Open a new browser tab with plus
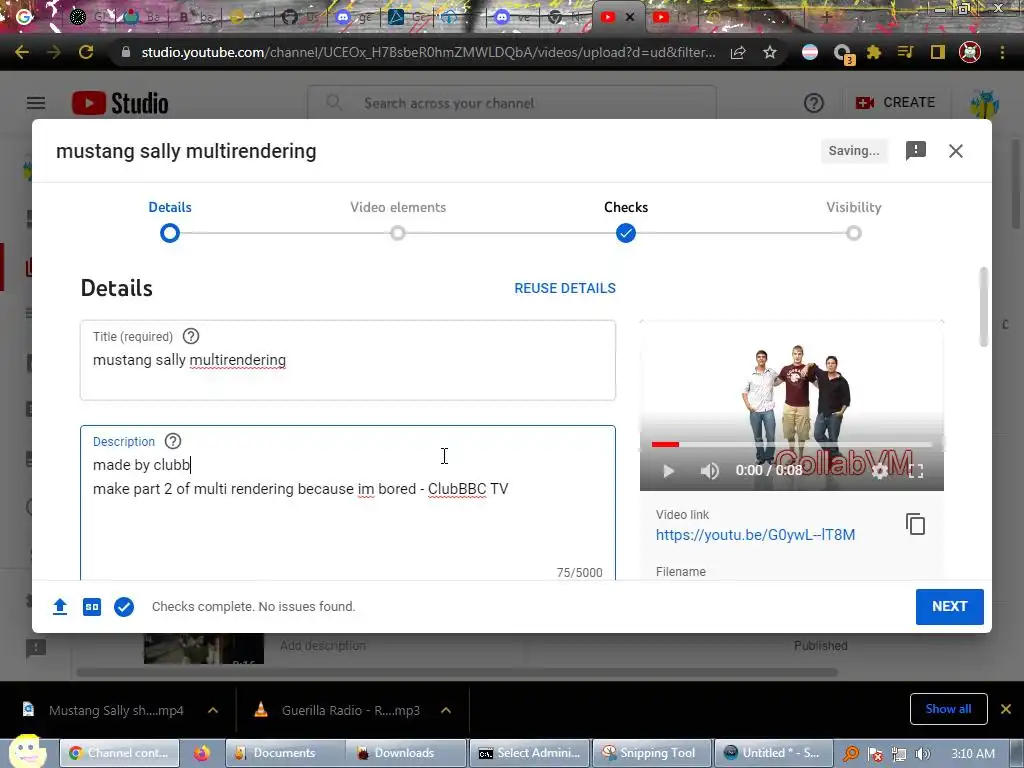1024x768 pixels. (826, 18)
